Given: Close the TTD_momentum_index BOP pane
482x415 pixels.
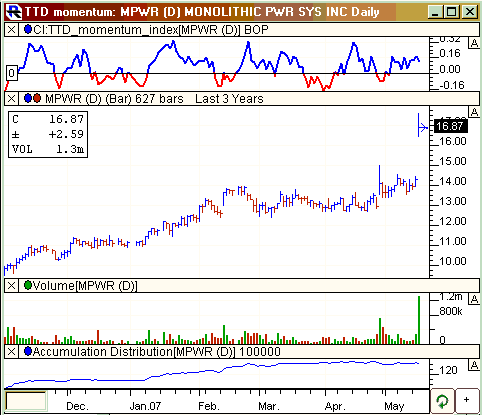Looking at the screenshot, I should click(x=11, y=30).
